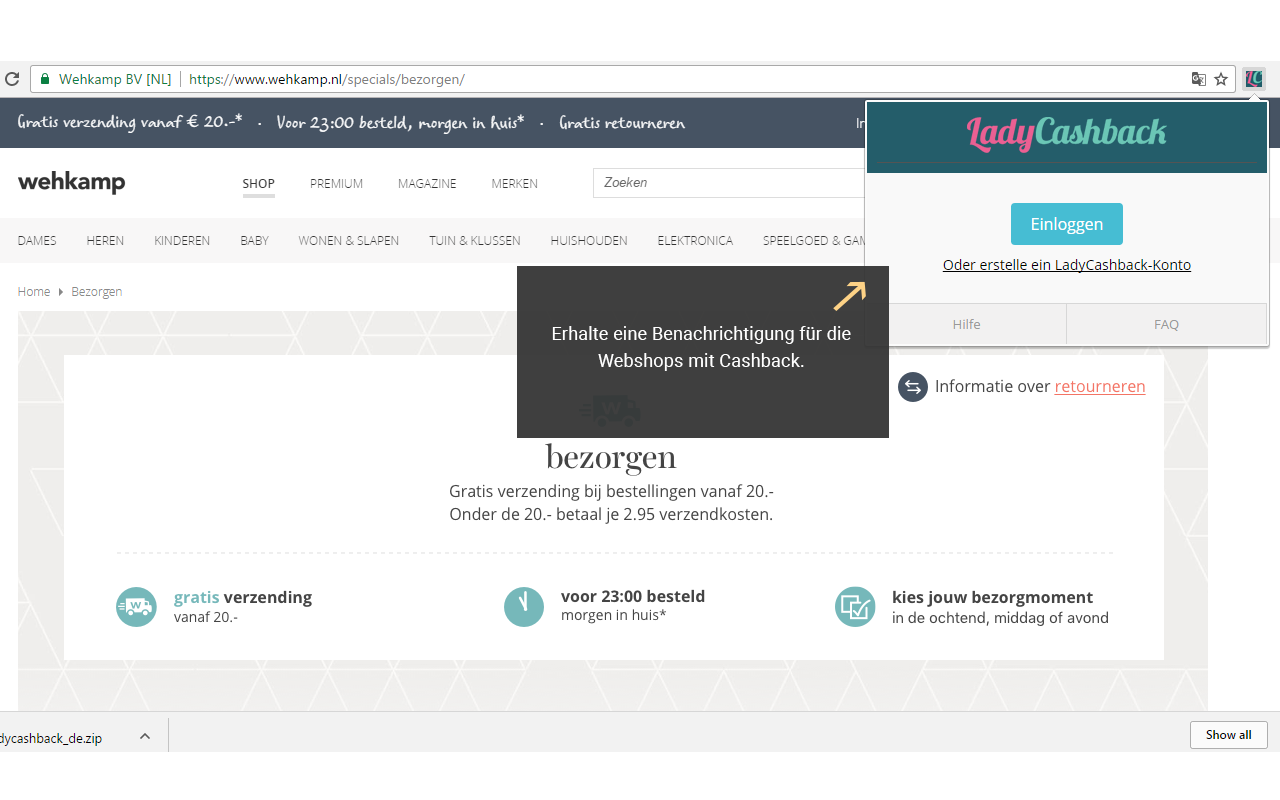
Task: Click 'Gratis retourneren' in the top banner
Action: [x=622, y=123]
